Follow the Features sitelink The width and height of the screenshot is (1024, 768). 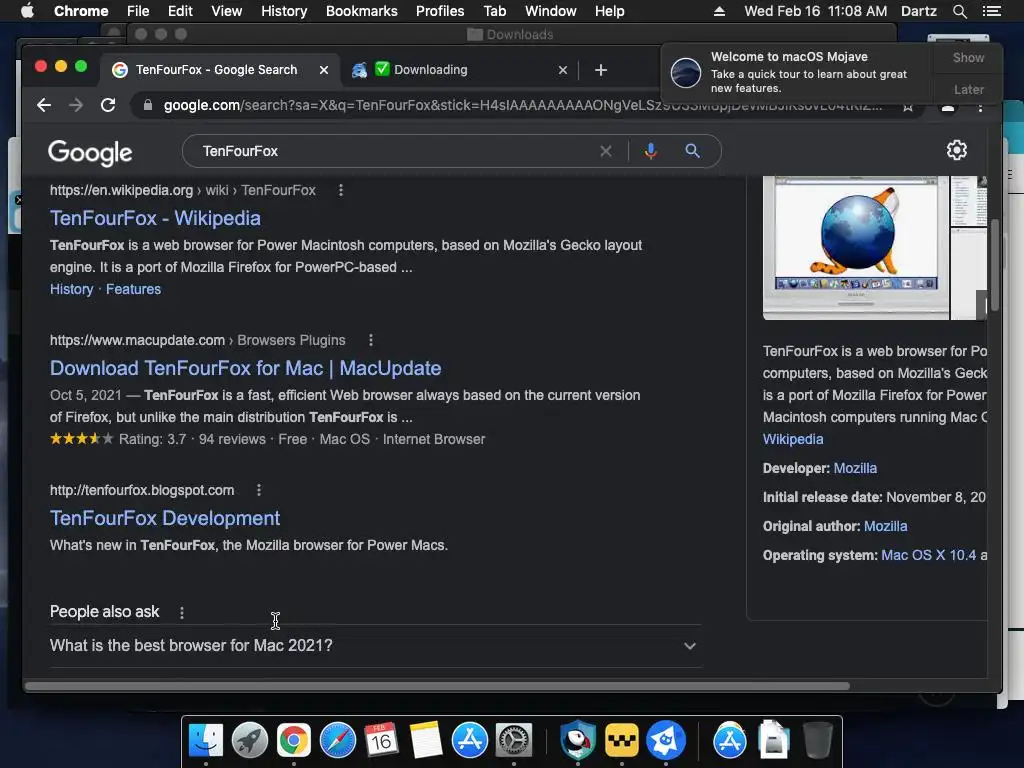coord(133,289)
